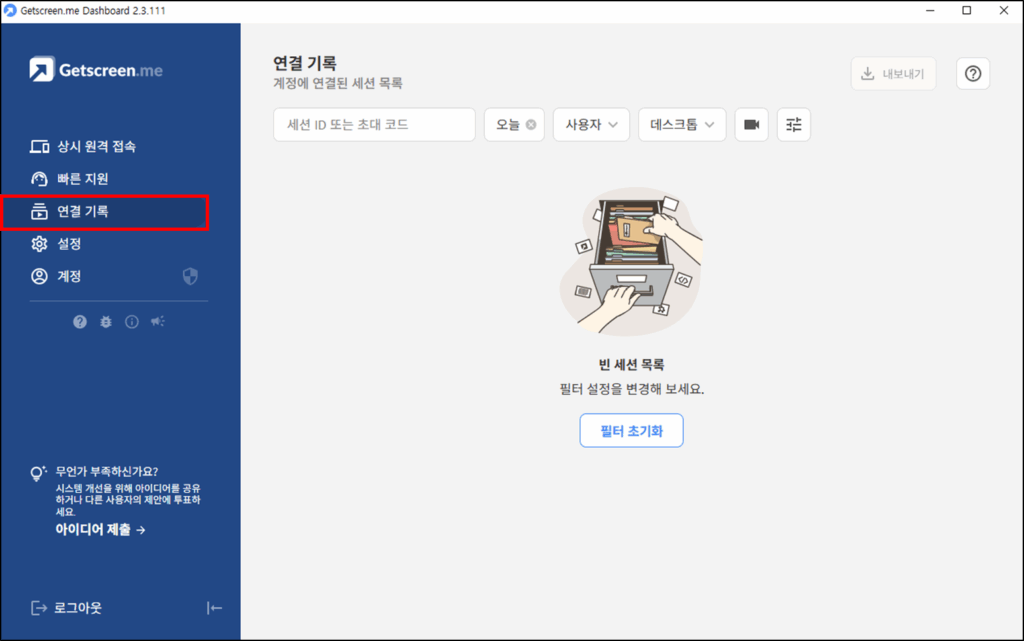Click the info circle icon in sidebar
The image size is (1024, 641).
(x=132, y=322)
